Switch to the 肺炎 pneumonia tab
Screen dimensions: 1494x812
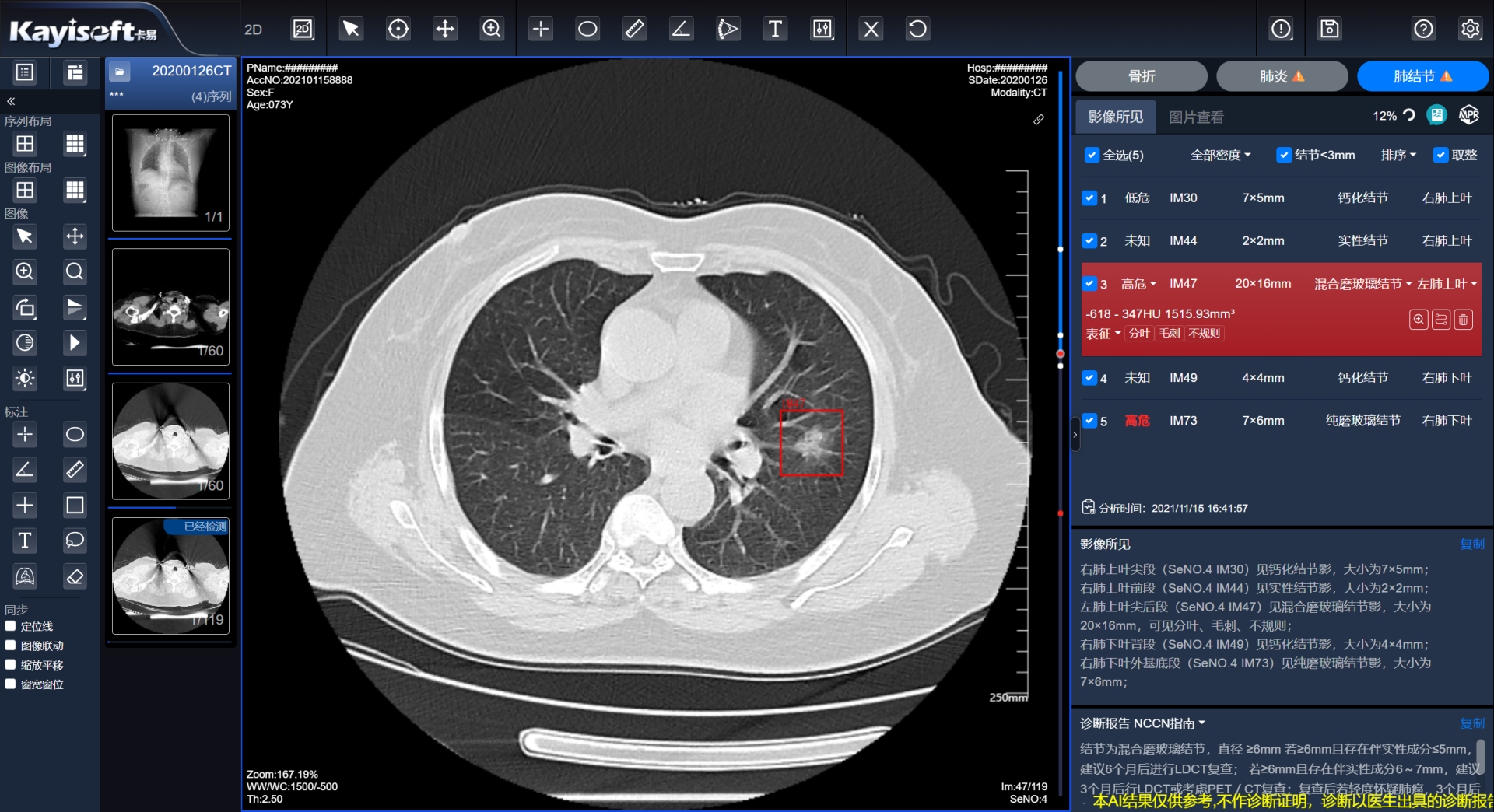(1281, 76)
